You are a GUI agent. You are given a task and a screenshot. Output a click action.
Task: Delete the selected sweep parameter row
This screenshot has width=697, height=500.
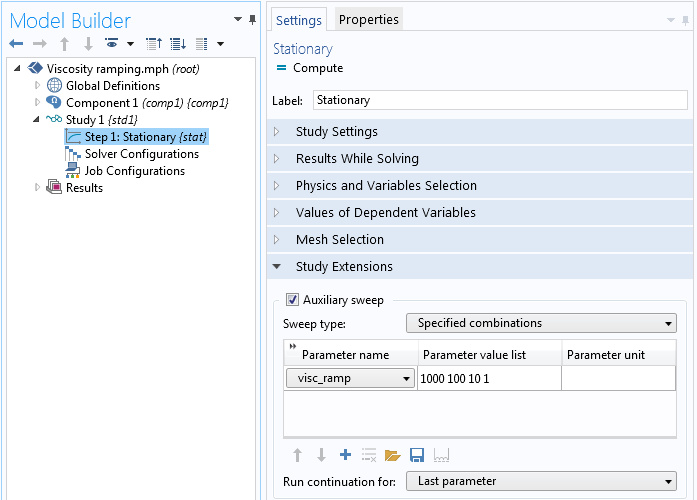pyautogui.click(x=369, y=455)
